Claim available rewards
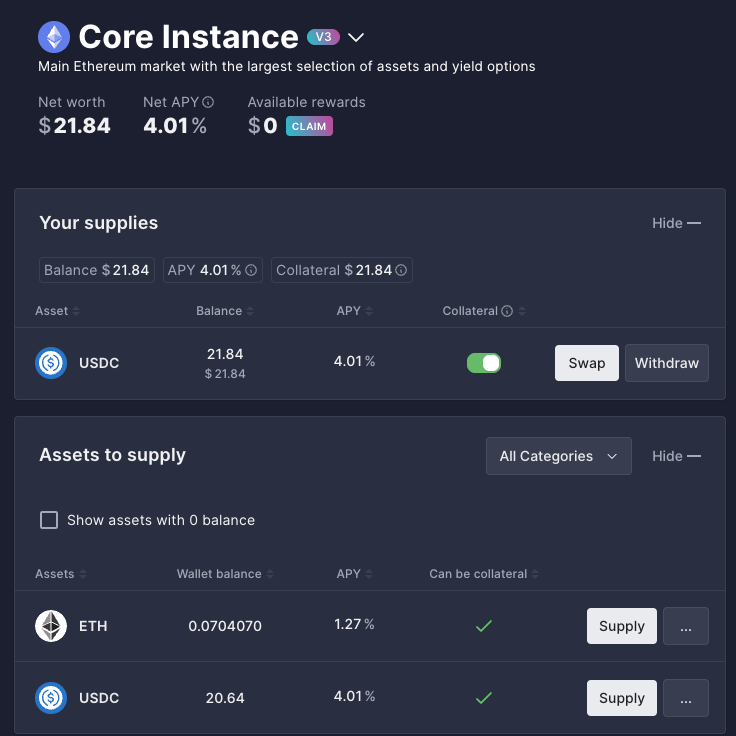The width and height of the screenshot is (736, 736). pyautogui.click(x=309, y=127)
